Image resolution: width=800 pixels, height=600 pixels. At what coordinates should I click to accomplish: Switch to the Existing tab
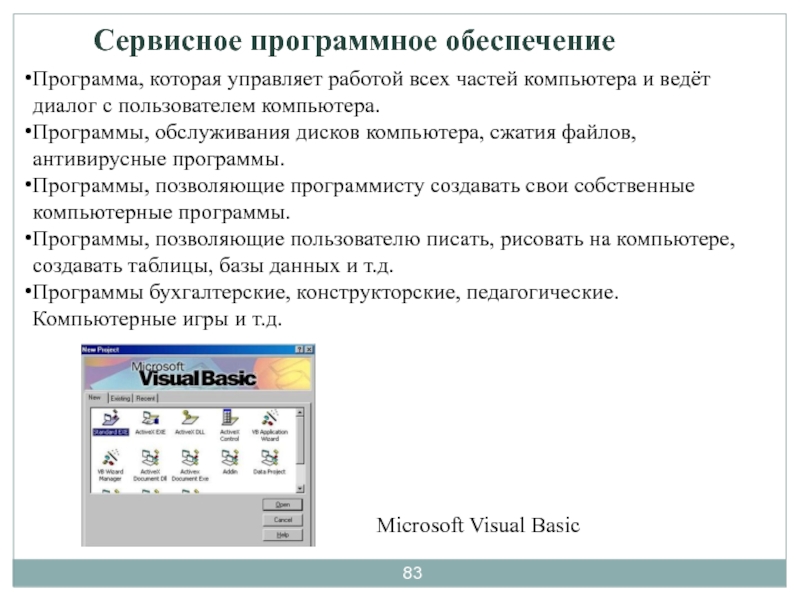click(120, 397)
